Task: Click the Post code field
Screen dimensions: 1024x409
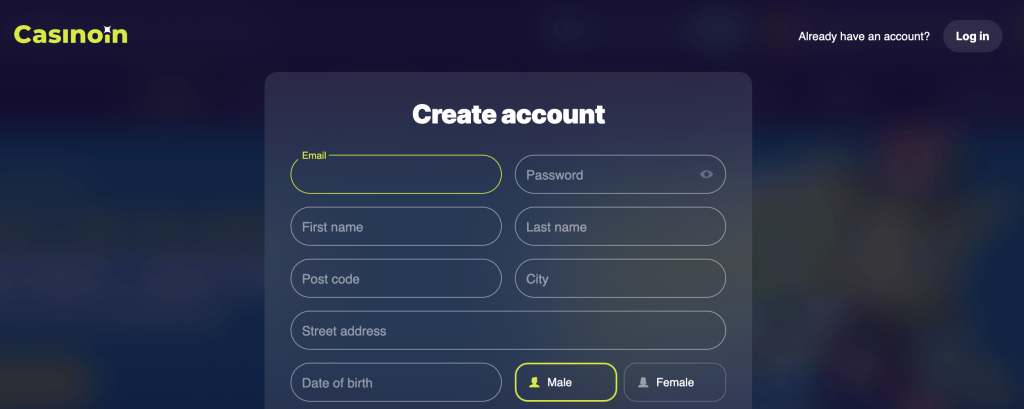Action: point(396,278)
